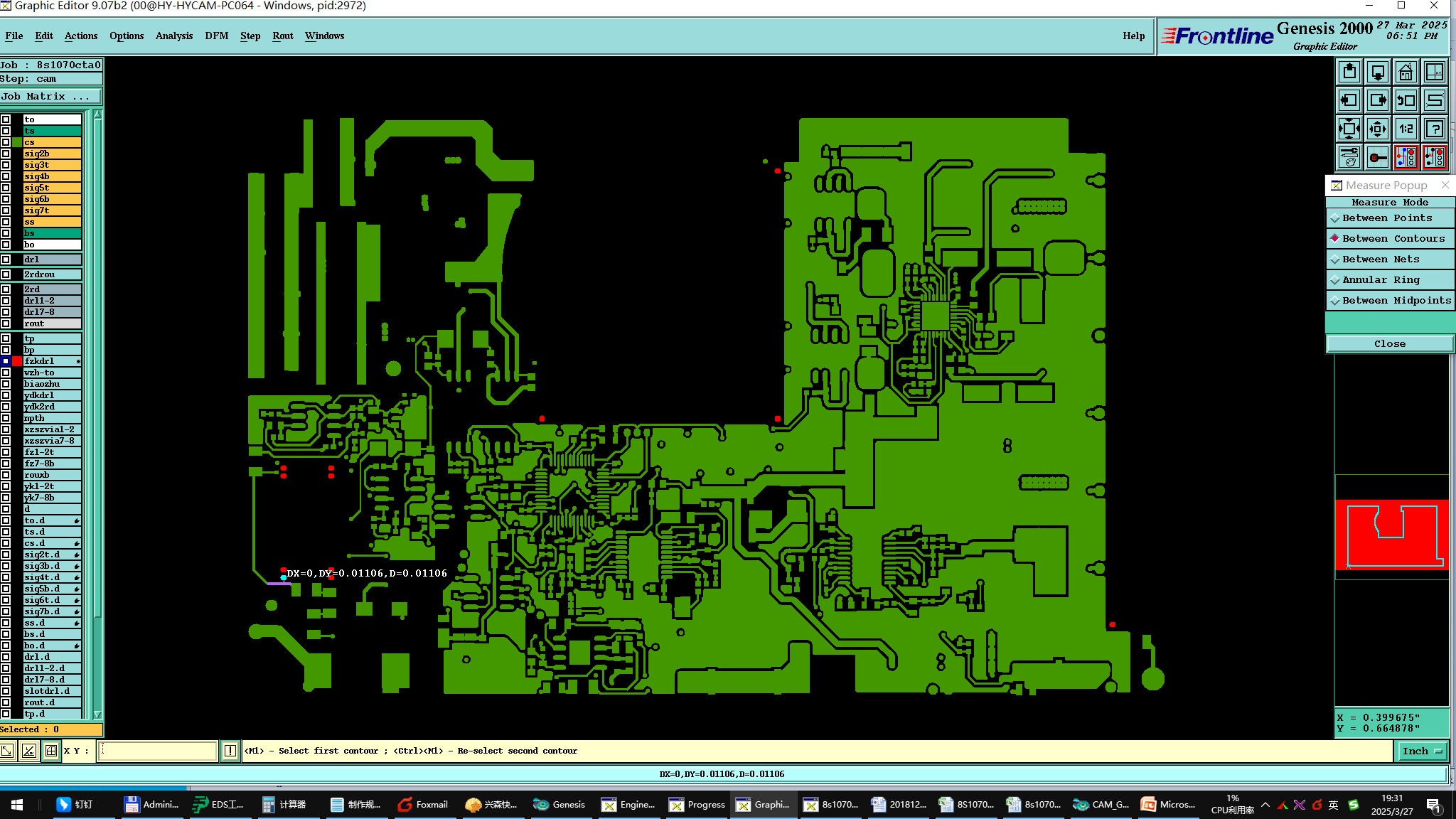Open the DFM menu
The image size is (1456, 819).
(216, 36)
